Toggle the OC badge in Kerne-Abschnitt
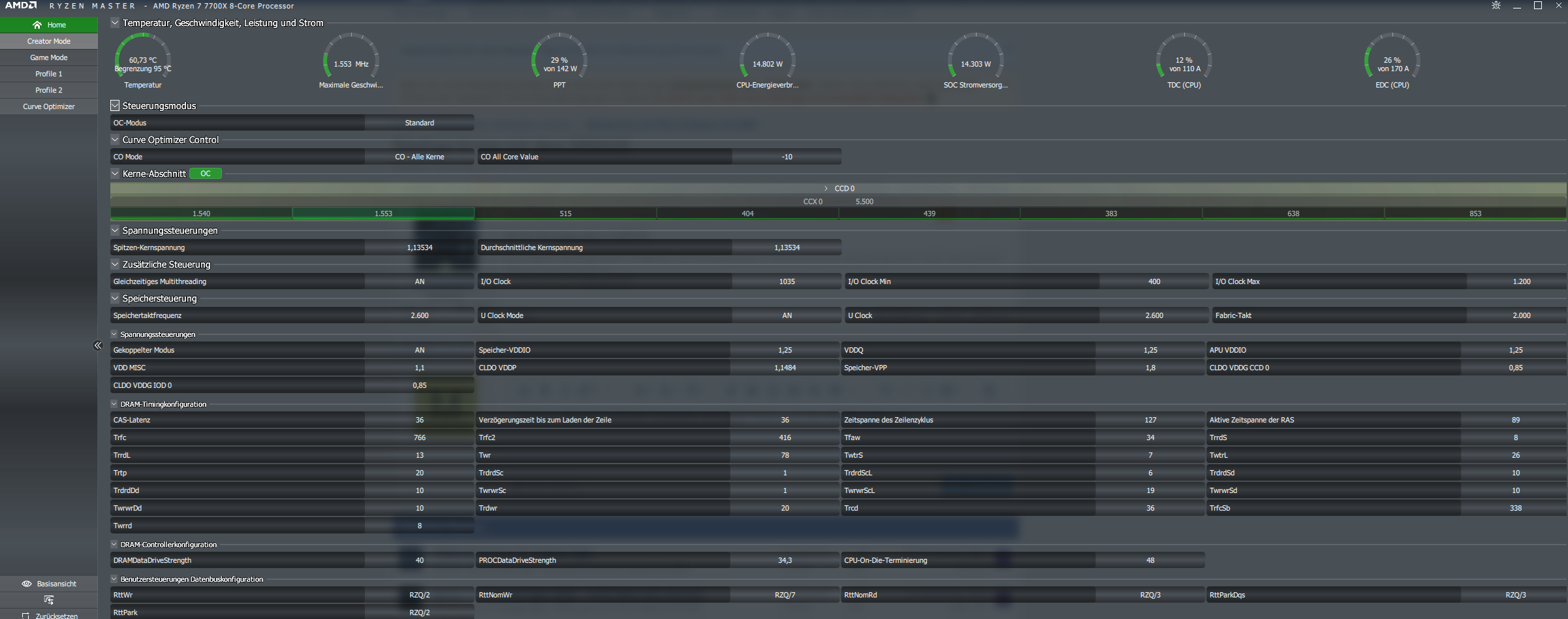1568x619 pixels. tap(206, 174)
